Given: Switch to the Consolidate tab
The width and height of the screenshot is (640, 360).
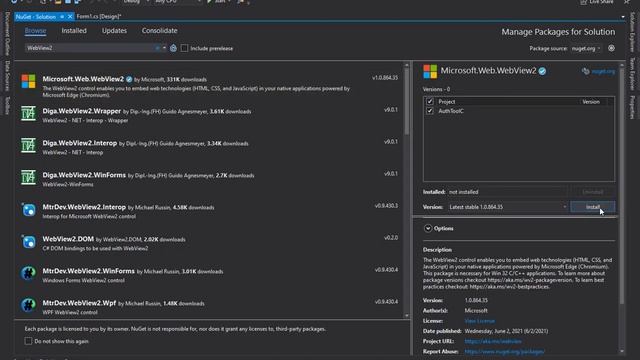Looking at the screenshot, I should tap(160, 31).
